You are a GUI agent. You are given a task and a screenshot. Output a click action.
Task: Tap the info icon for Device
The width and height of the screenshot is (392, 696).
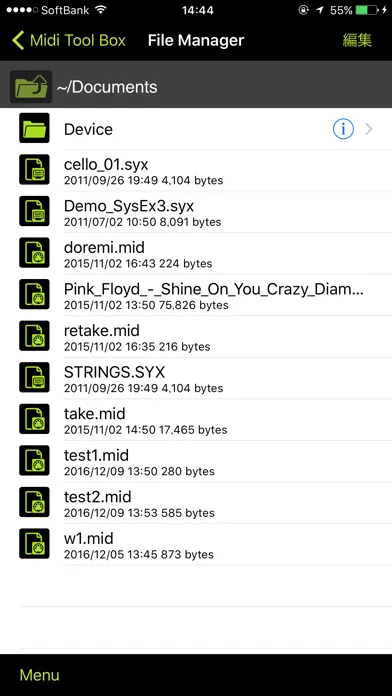coord(343,129)
